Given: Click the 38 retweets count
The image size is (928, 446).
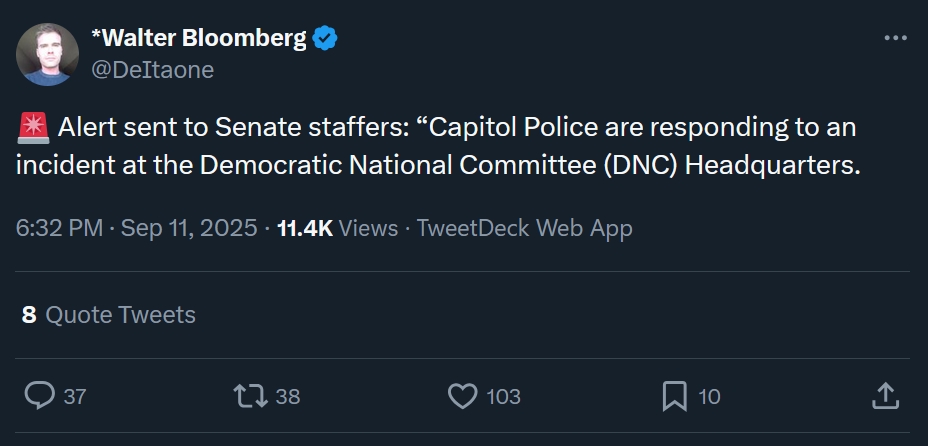Looking at the screenshot, I should tap(288, 397).
